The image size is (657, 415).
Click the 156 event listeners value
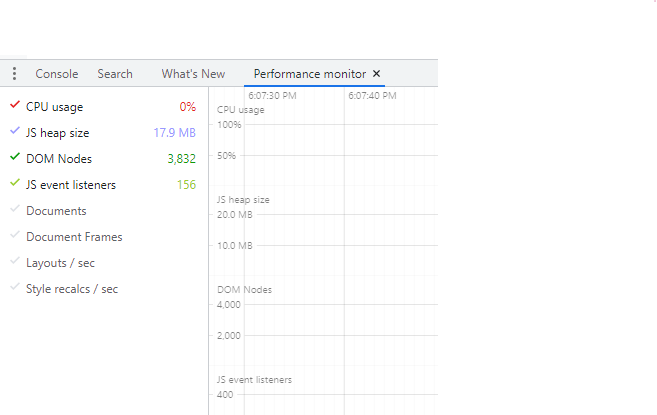coord(186,185)
